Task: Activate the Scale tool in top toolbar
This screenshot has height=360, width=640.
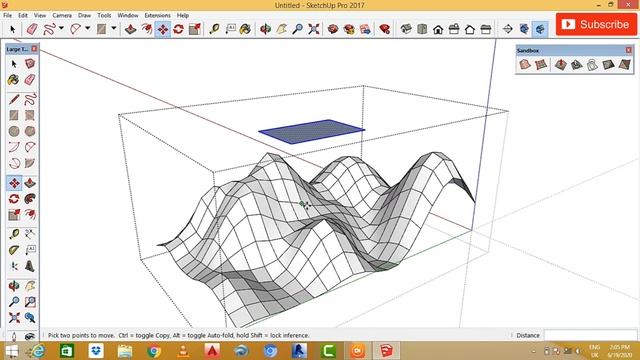Action: coord(195,29)
